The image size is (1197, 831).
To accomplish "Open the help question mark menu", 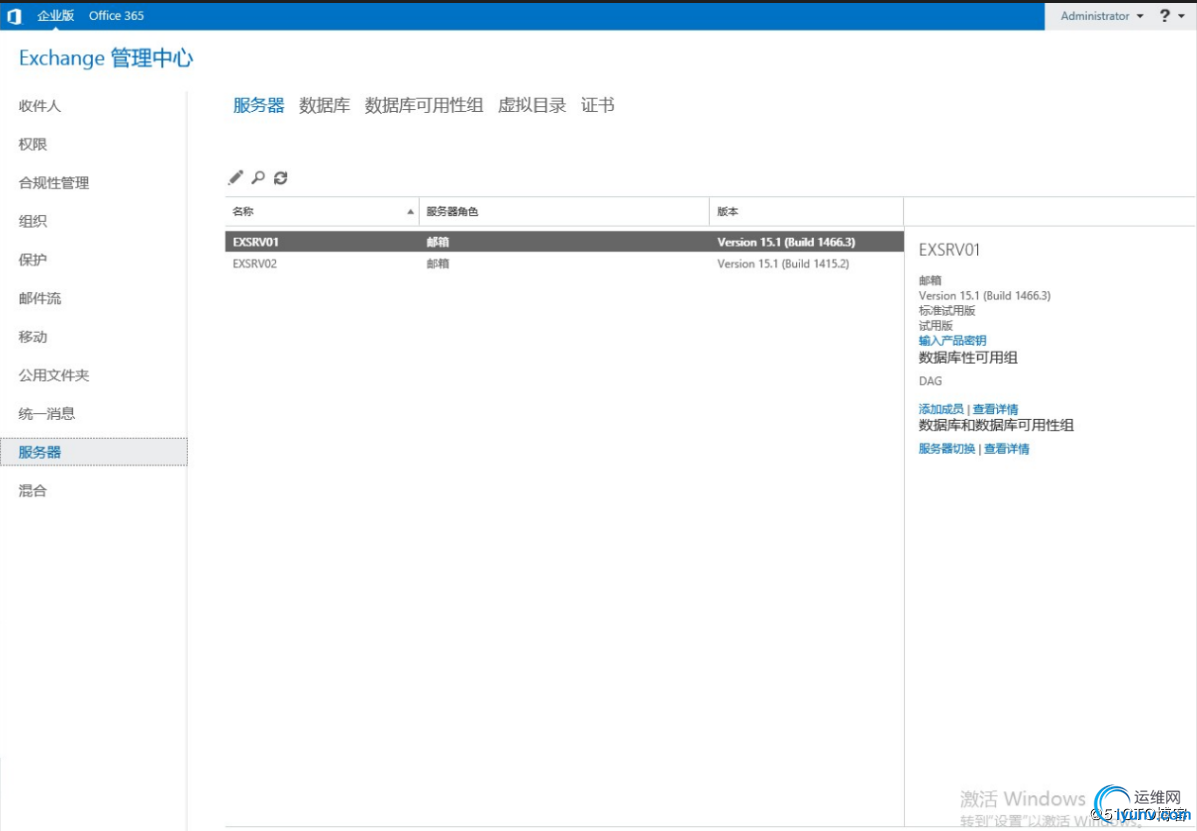I will (1171, 15).
